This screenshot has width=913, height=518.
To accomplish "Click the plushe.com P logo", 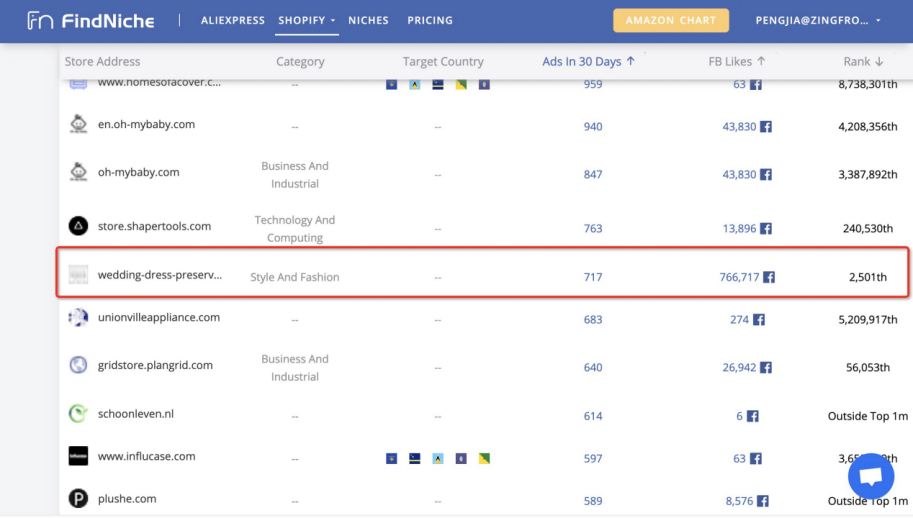I will point(78,498).
